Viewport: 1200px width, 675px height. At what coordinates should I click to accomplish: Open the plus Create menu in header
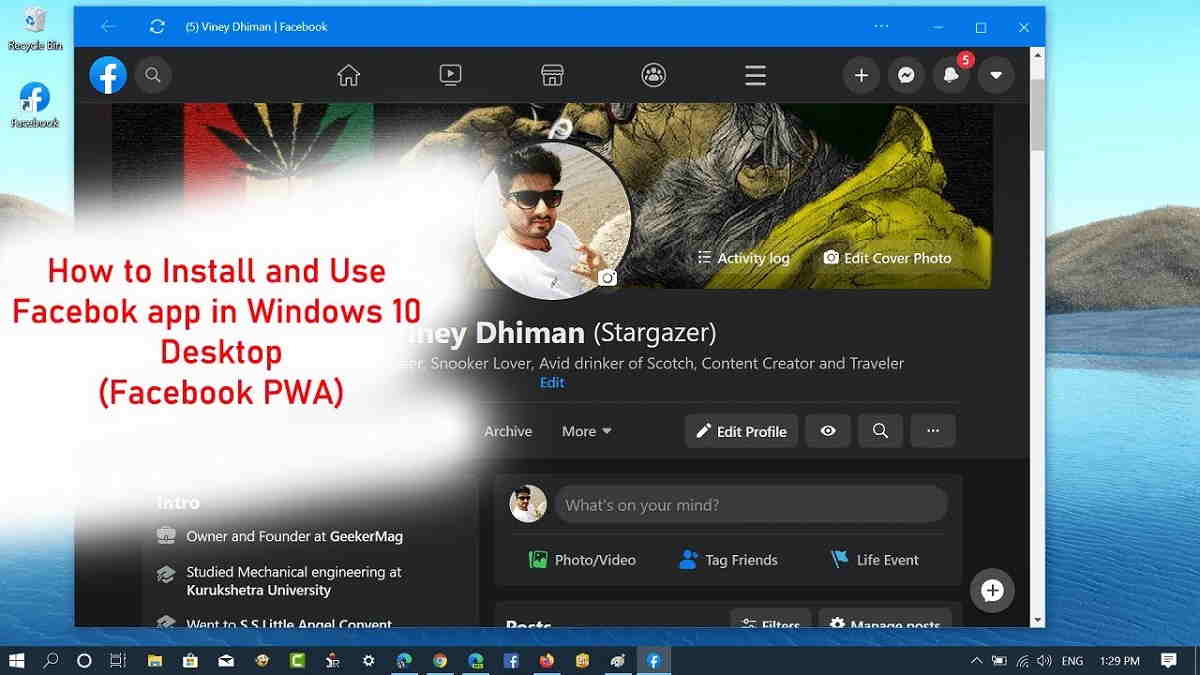(861, 75)
